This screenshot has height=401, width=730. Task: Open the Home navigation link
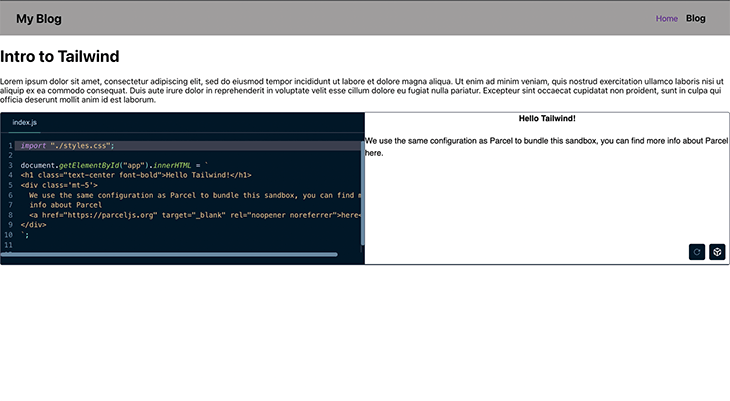click(x=667, y=19)
